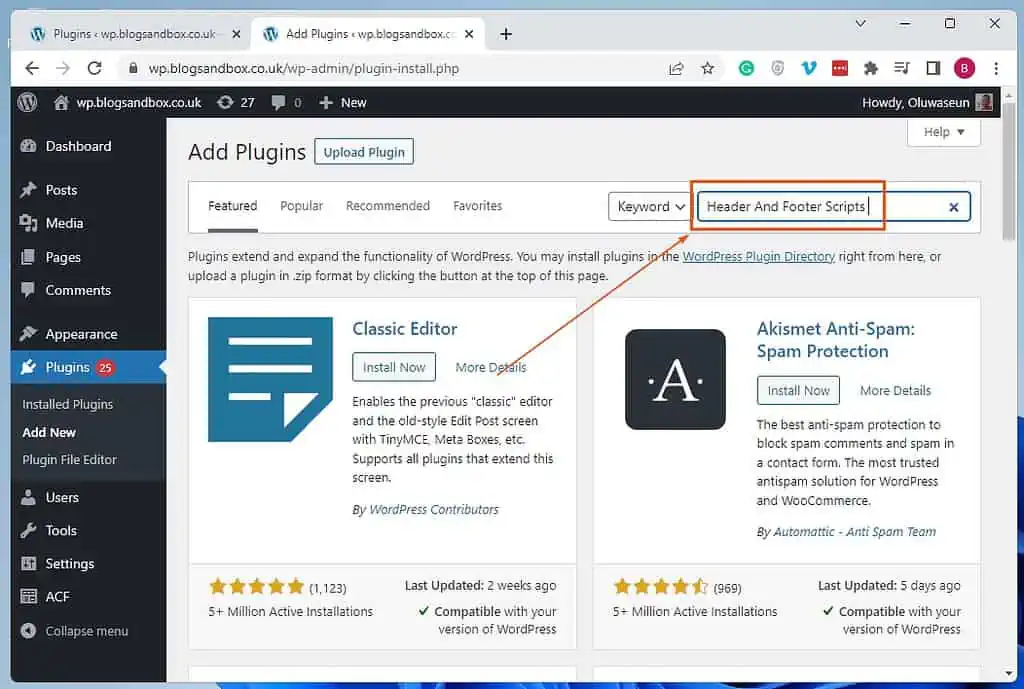1024x689 pixels.
Task: Click the browser back arrow
Action: tap(32, 68)
